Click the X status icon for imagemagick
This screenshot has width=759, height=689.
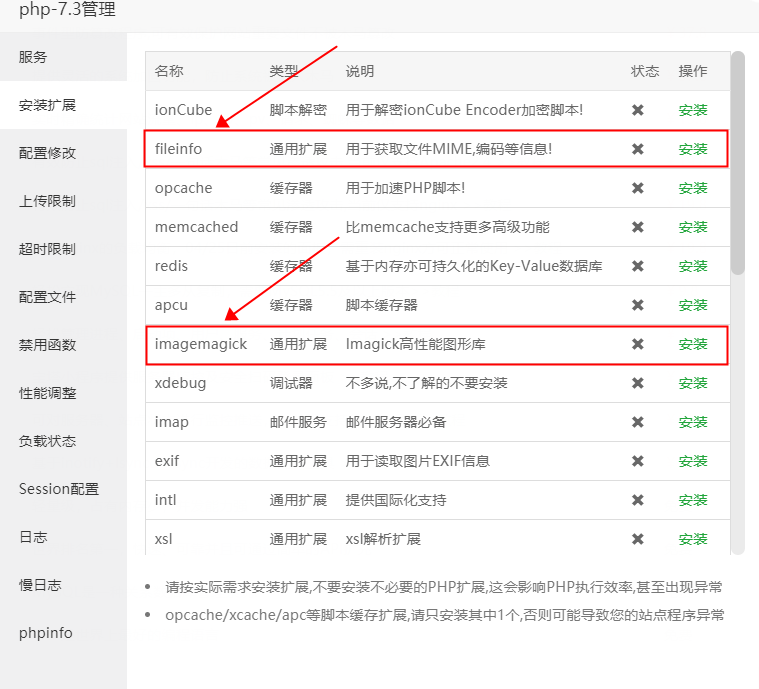[638, 344]
